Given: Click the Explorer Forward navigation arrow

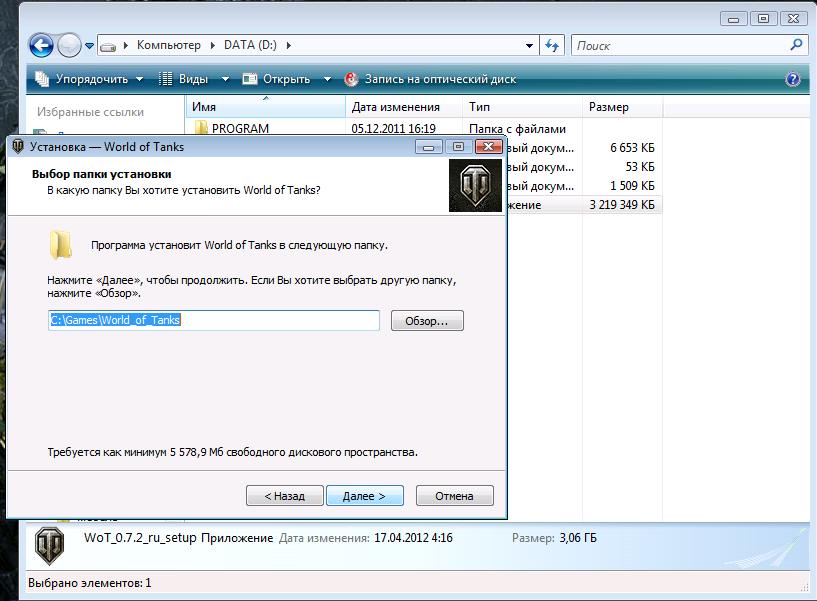Looking at the screenshot, I should (69, 45).
